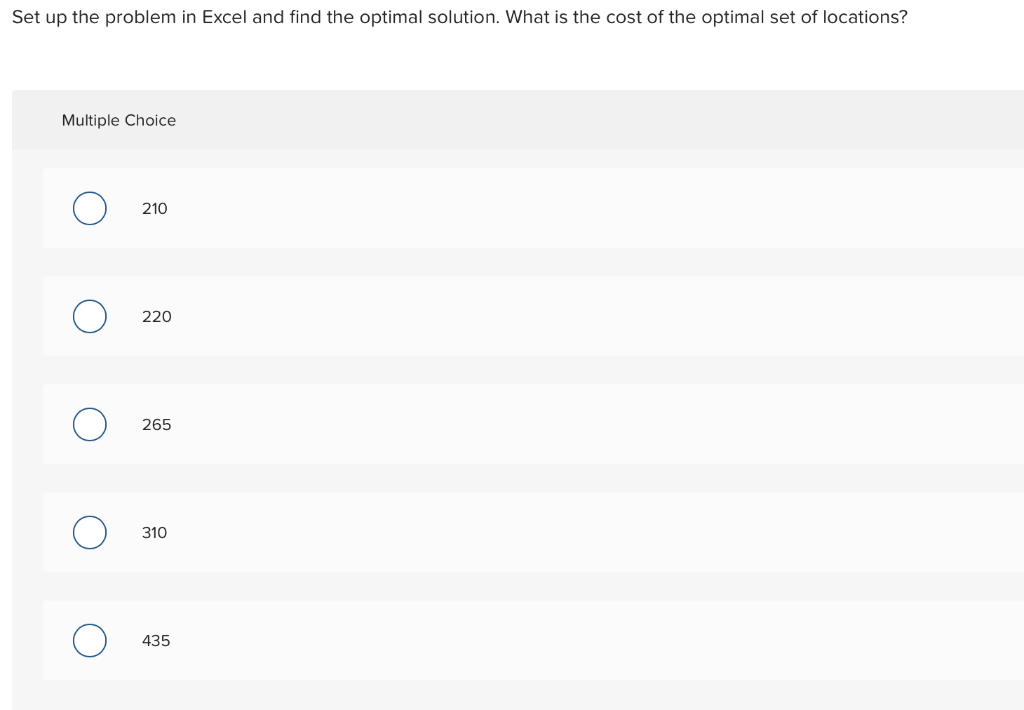Select the radio button for answer 210
The image size is (1024, 710).
(89, 208)
